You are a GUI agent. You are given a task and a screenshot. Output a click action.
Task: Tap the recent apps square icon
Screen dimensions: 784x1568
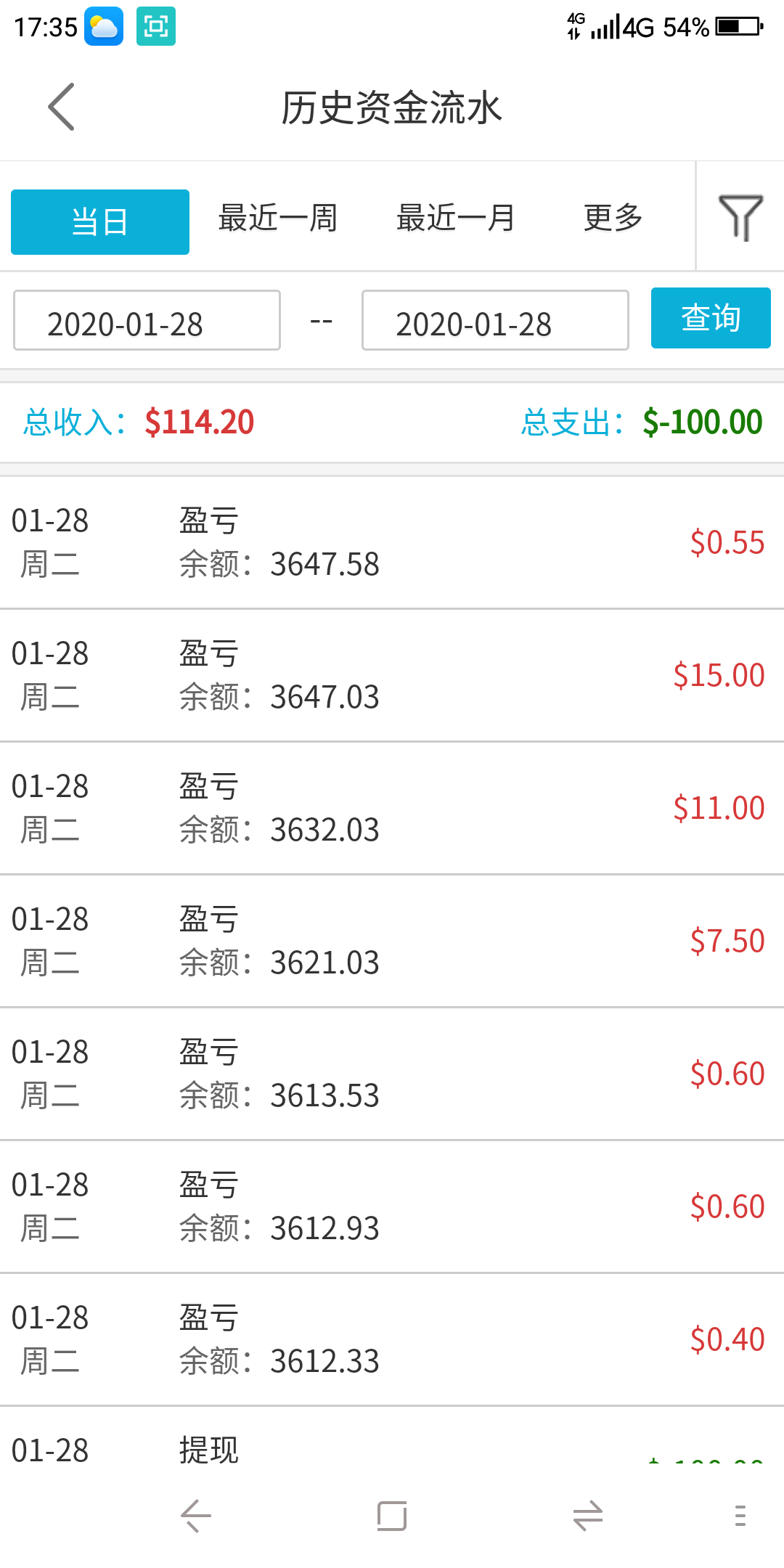(392, 1516)
